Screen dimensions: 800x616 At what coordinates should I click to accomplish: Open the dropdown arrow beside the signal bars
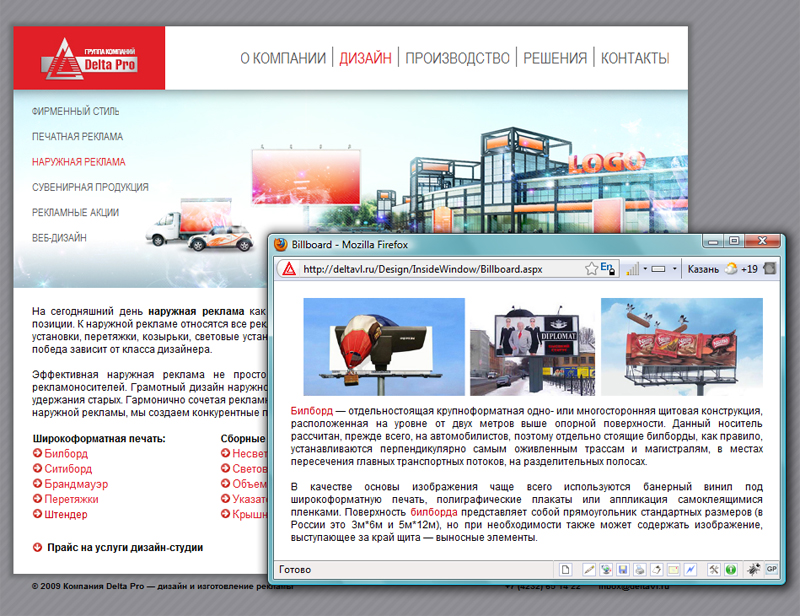645,269
